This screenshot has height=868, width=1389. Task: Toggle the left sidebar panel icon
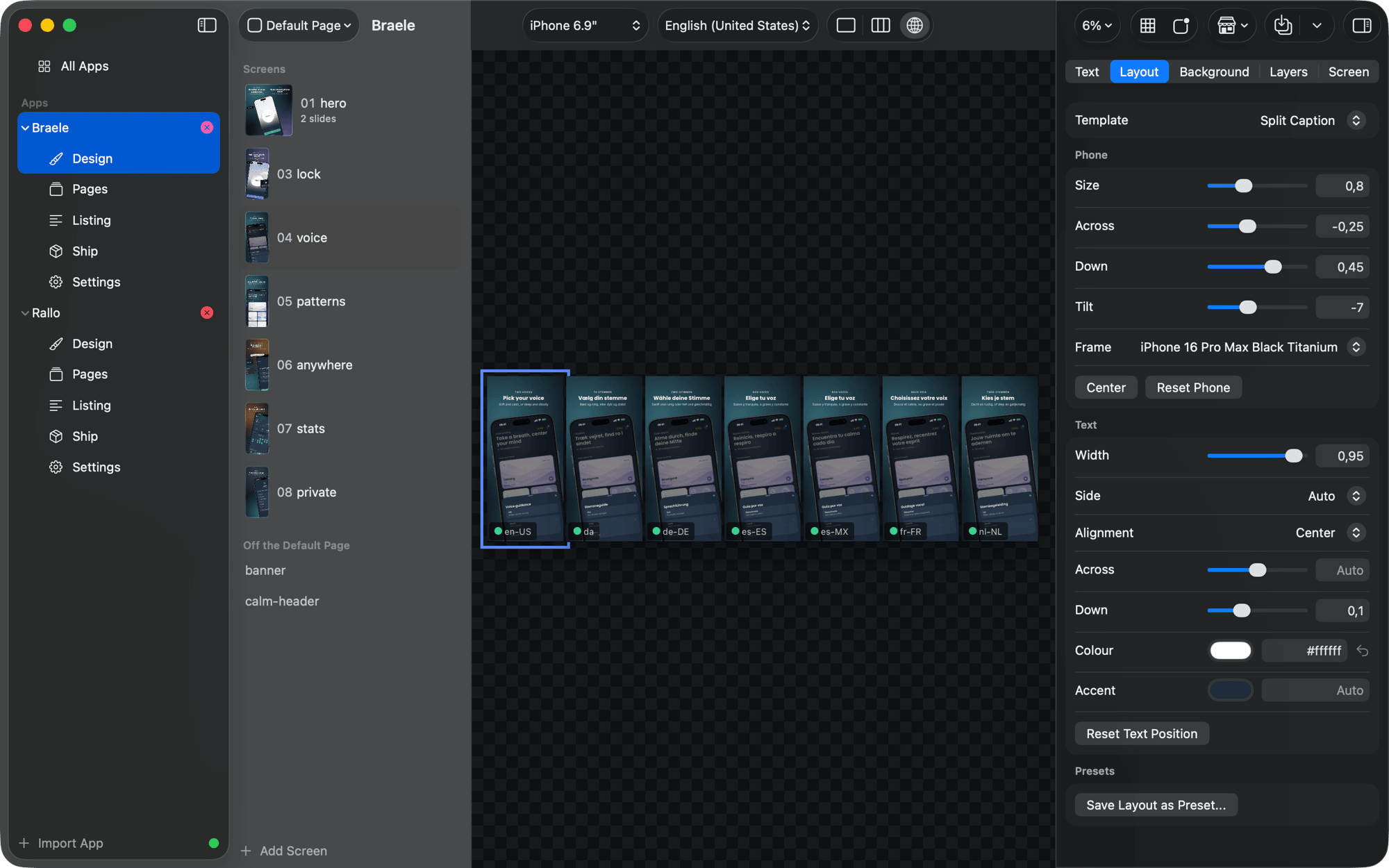pos(207,26)
